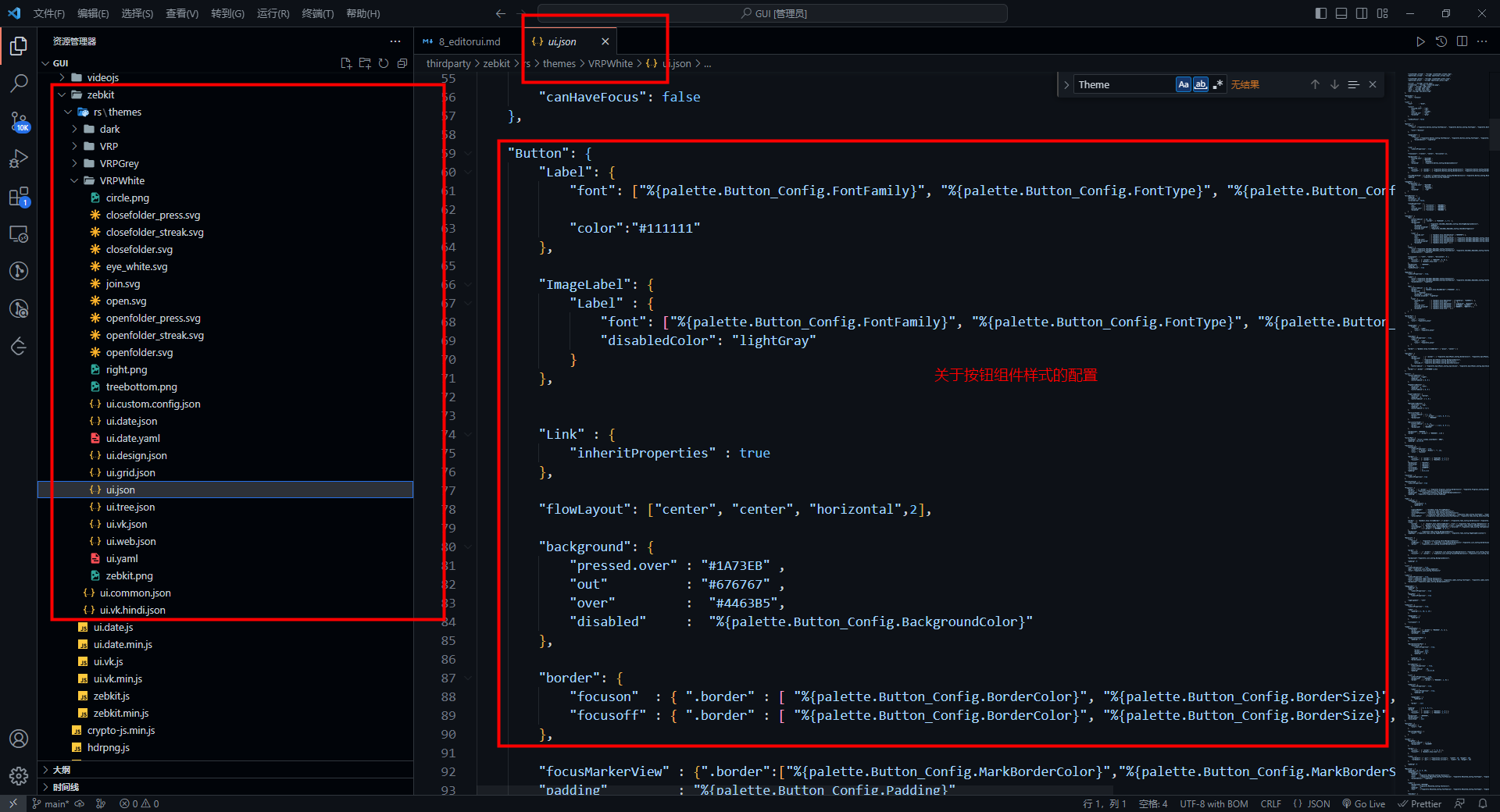Image resolution: width=1500 pixels, height=812 pixels.
Task: Collapse the GUI root section
Action: point(45,63)
